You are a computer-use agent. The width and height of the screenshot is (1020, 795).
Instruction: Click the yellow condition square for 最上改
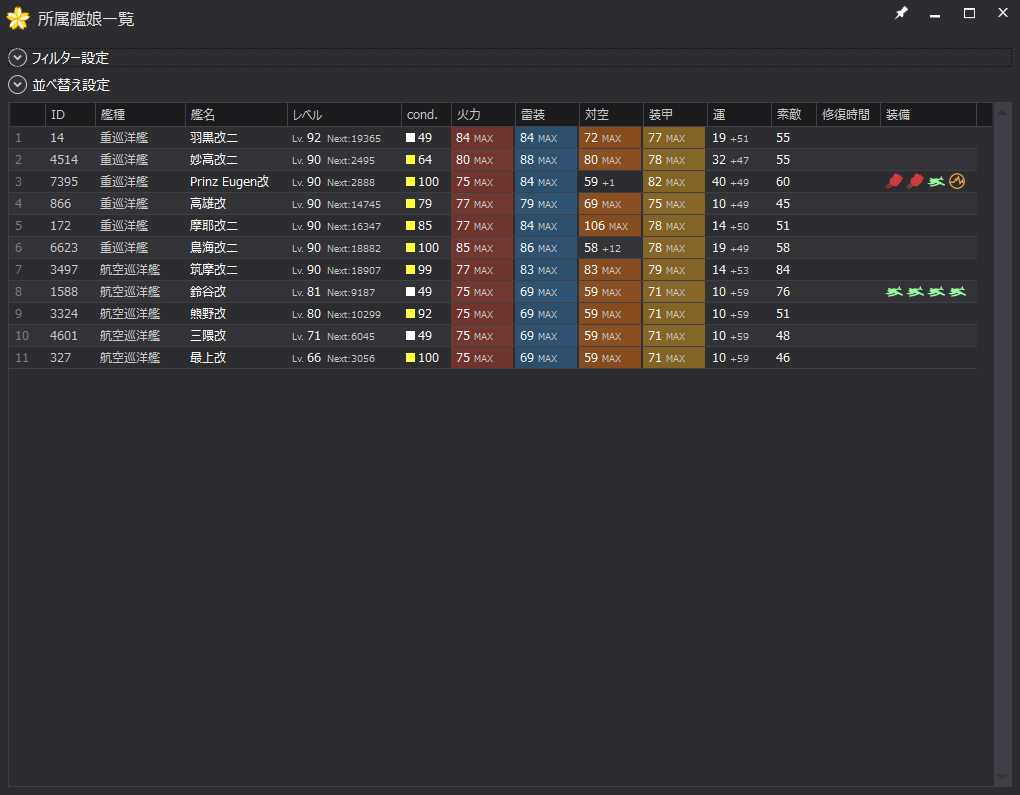[410, 358]
